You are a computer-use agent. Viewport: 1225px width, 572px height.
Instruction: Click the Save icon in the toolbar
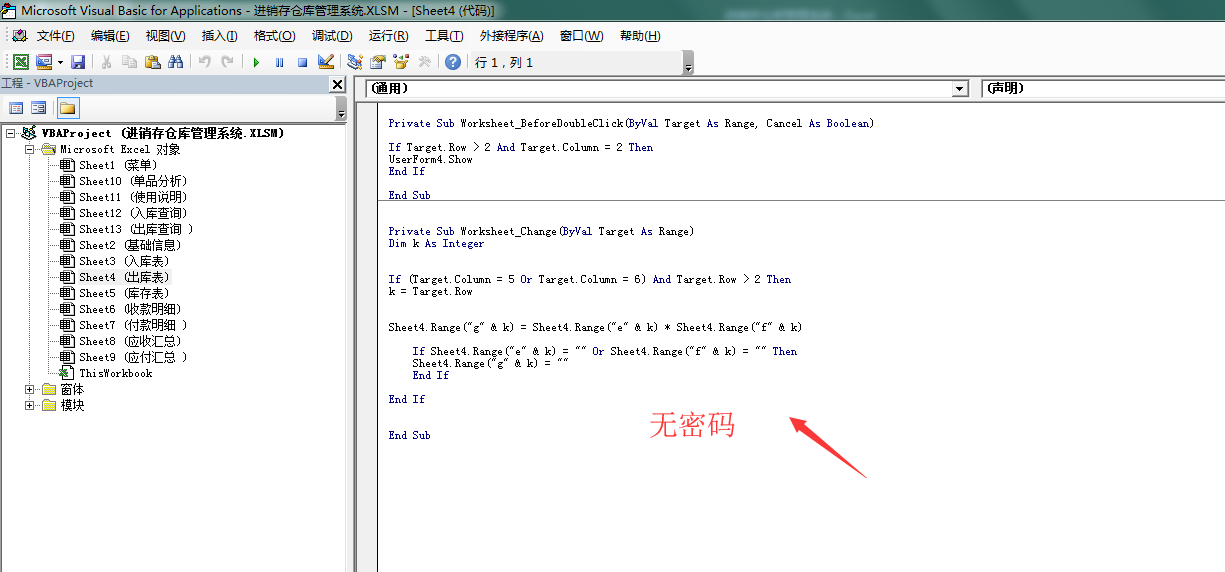coord(78,62)
